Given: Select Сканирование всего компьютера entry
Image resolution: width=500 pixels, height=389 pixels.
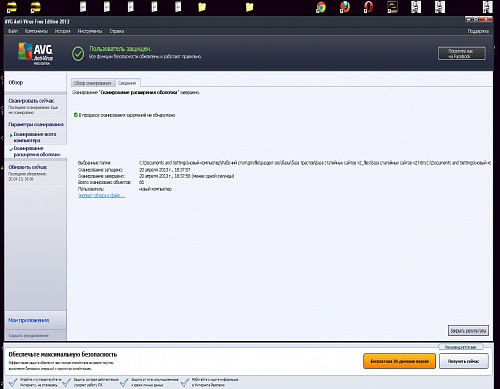Looking at the screenshot, I should click(x=35, y=137).
